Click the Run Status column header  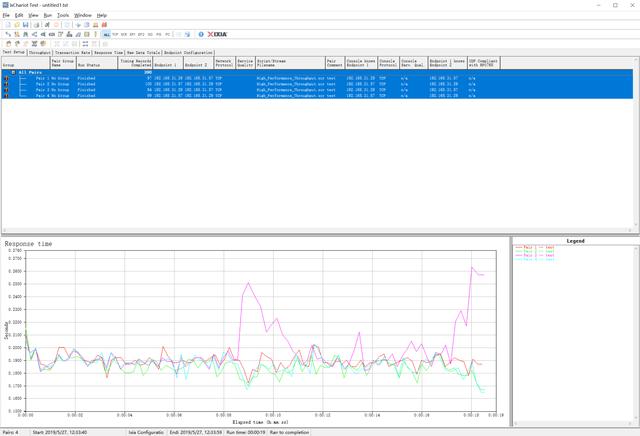91,63
